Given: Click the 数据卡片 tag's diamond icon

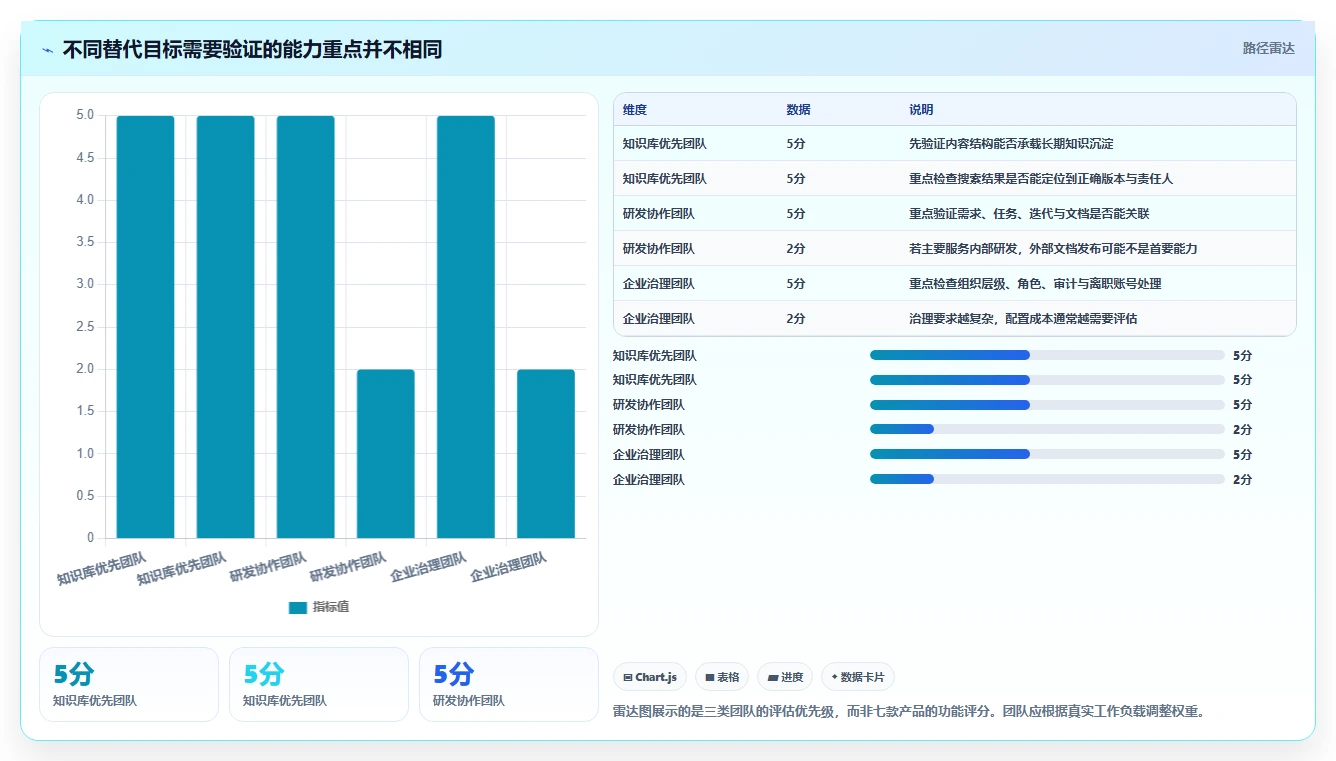Looking at the screenshot, I should [x=834, y=677].
